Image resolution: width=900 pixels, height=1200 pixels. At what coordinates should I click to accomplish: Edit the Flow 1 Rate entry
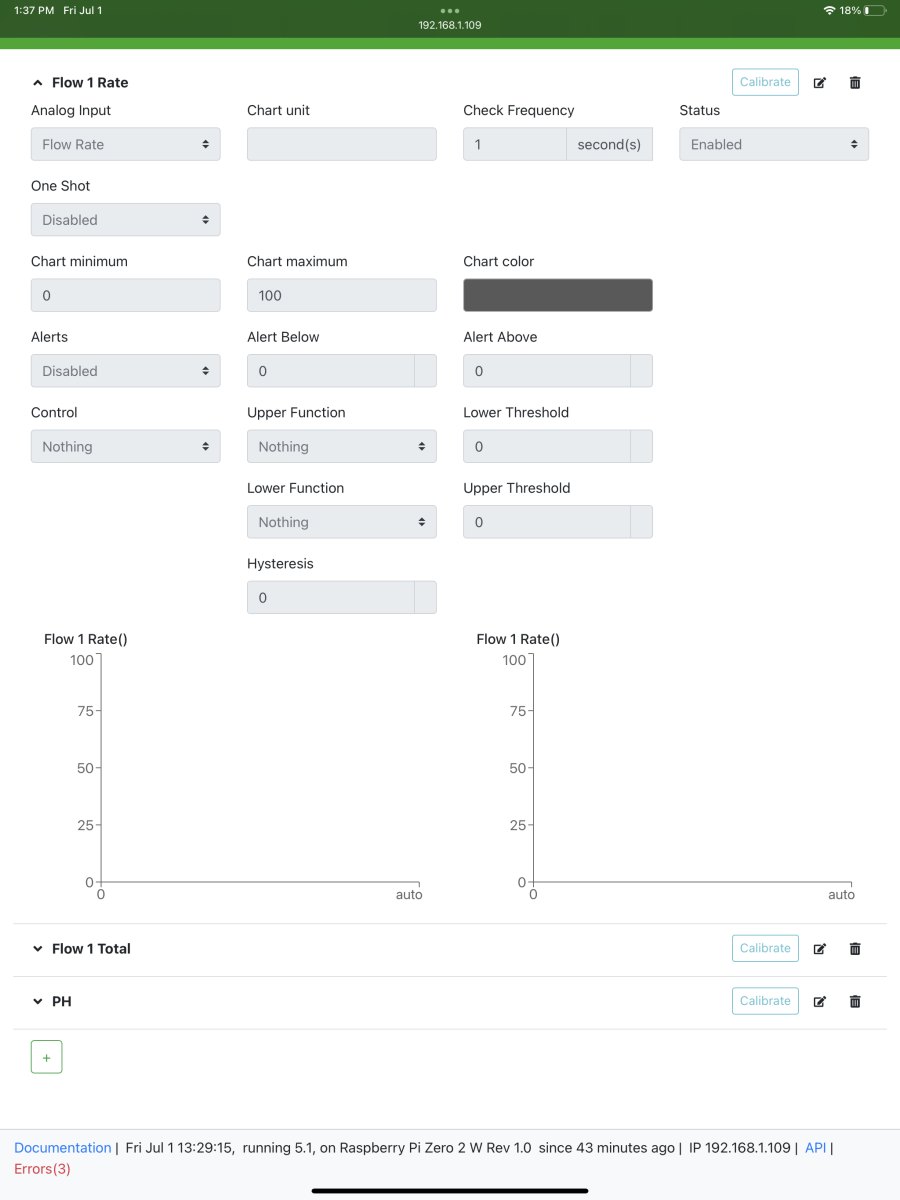pos(820,83)
